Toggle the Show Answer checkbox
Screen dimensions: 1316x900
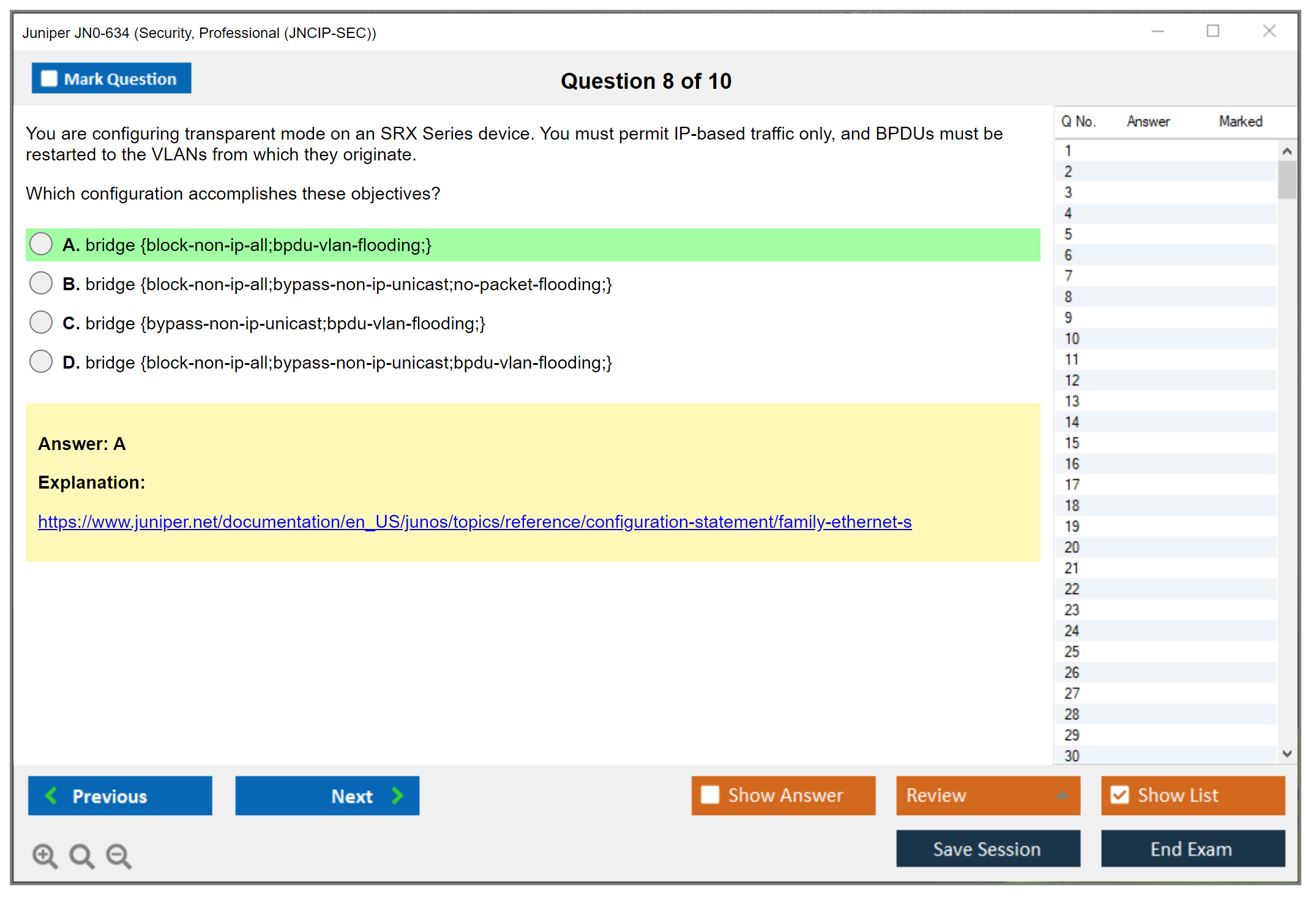(710, 795)
